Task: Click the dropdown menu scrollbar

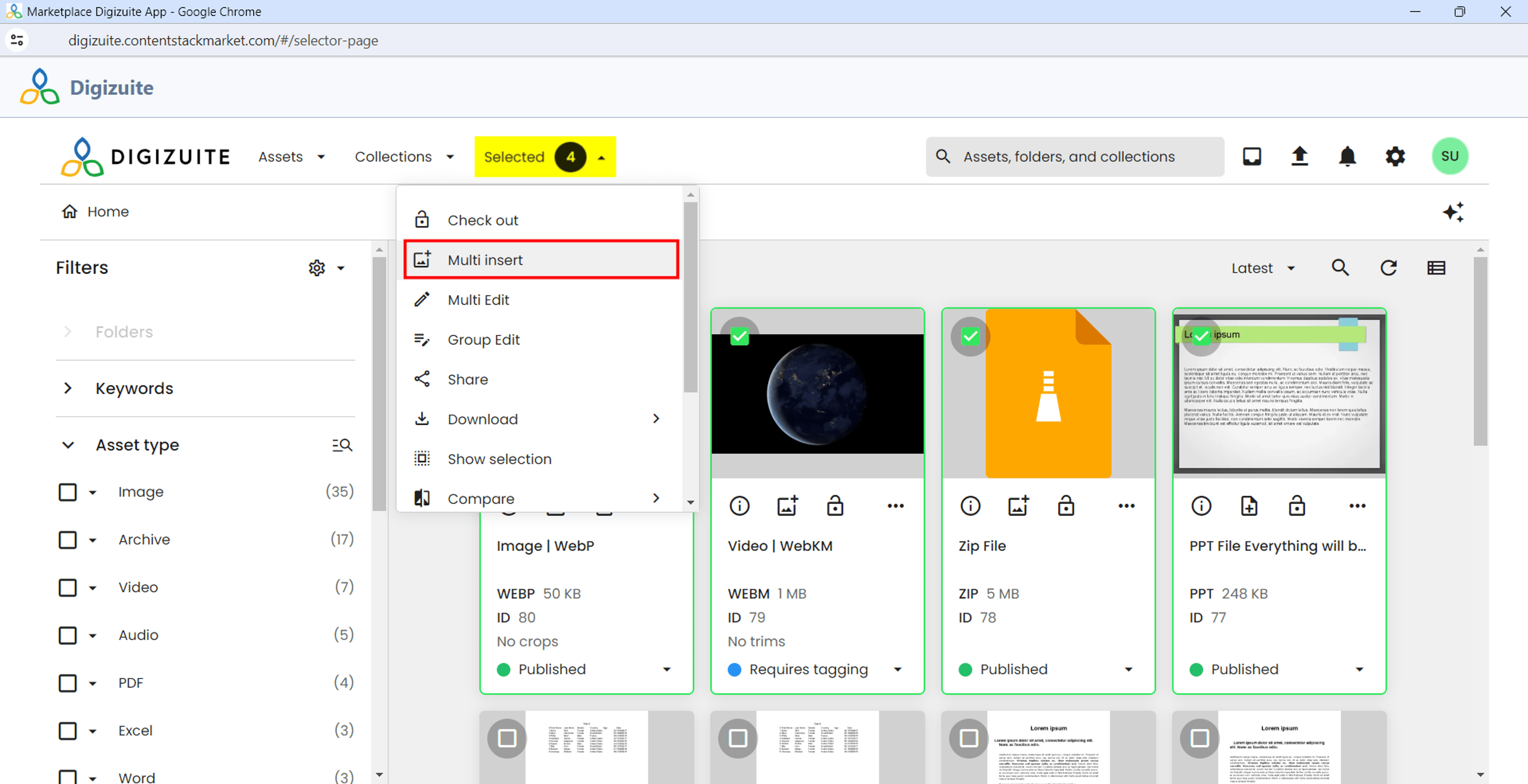Action: click(x=690, y=296)
